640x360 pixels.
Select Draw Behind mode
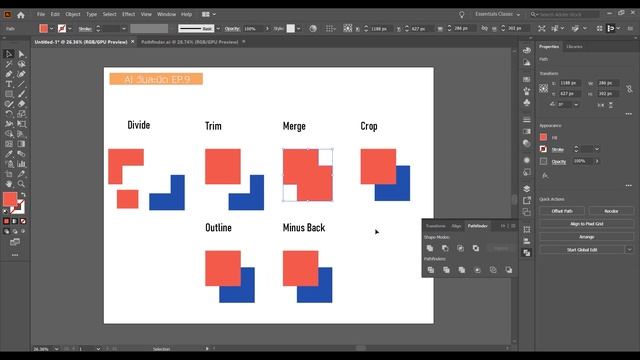tap(15, 231)
